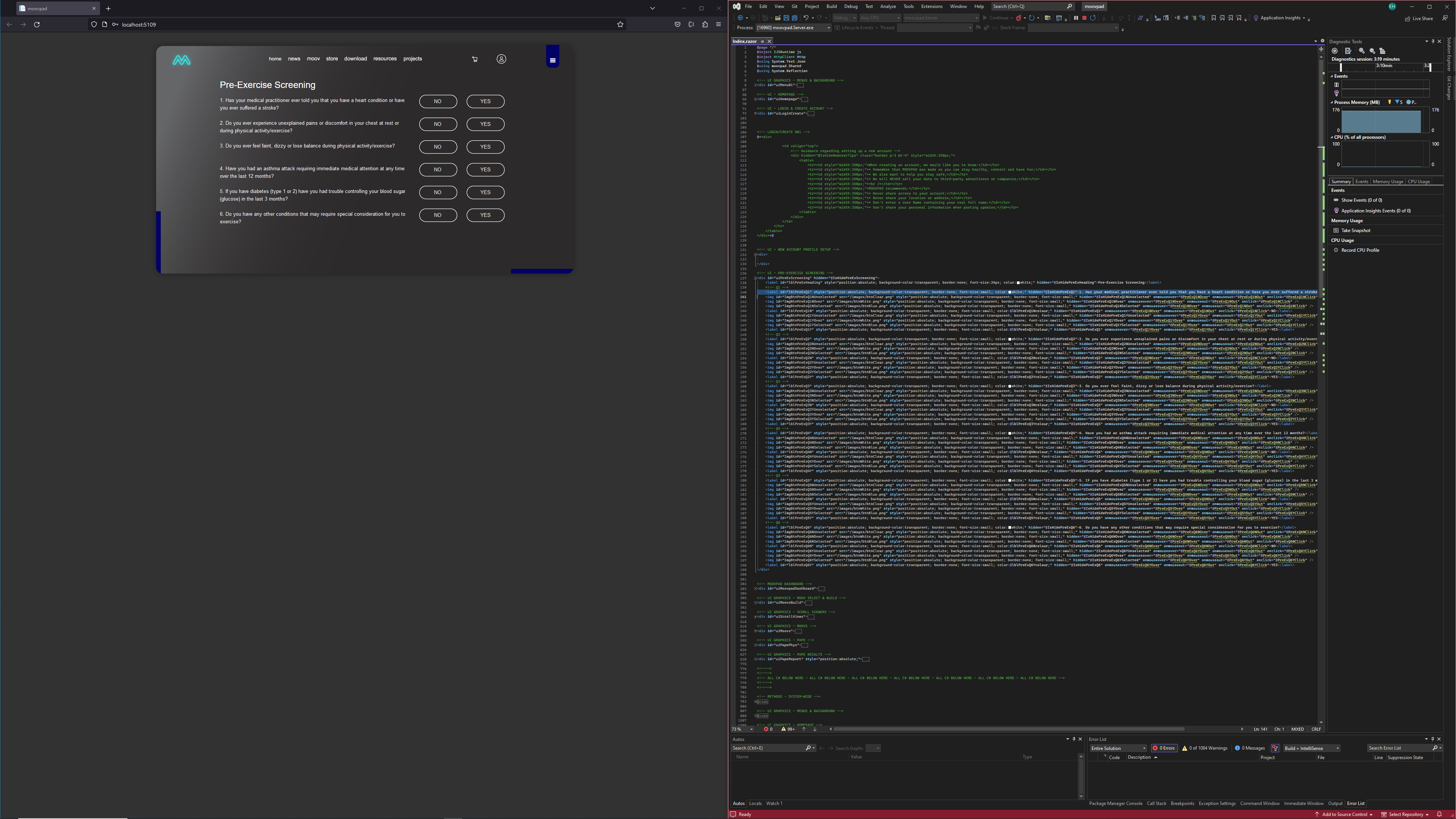Viewport: 1456px width, 819px height.
Task: Click the Save All icon
Action: tap(795, 17)
